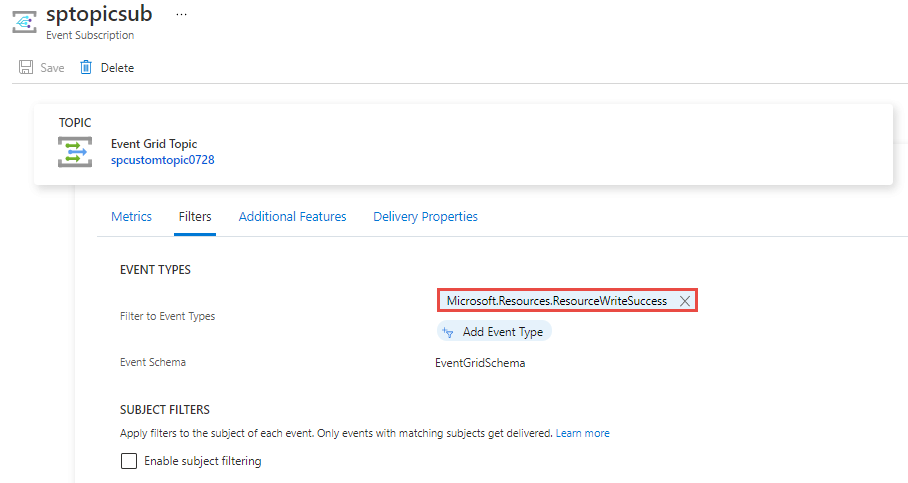
Task: Click the EventGridSchema value
Action: (x=480, y=363)
